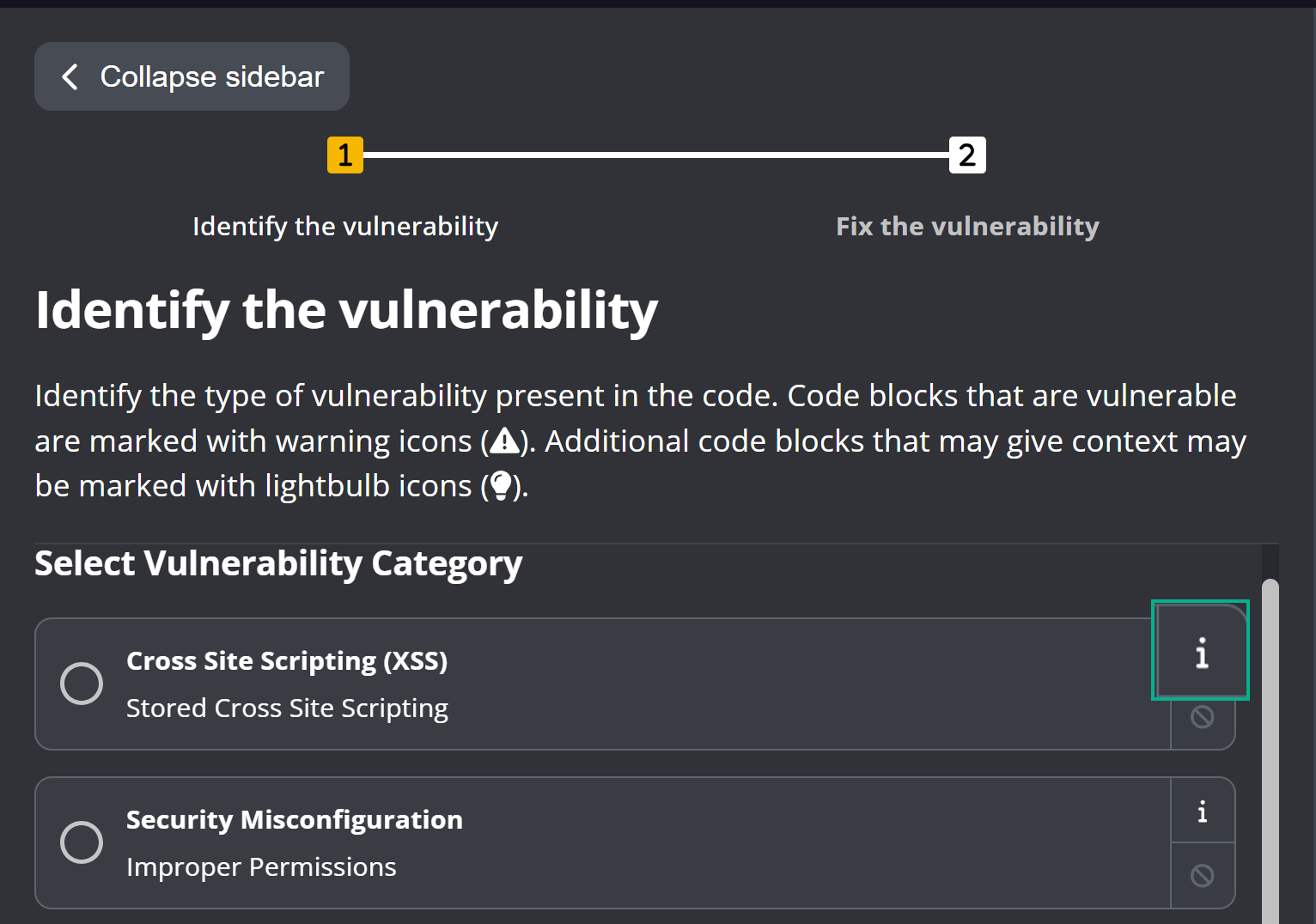The height and width of the screenshot is (924, 1316).
Task: Show info for Security Misconfiguration
Action: click(x=1202, y=812)
